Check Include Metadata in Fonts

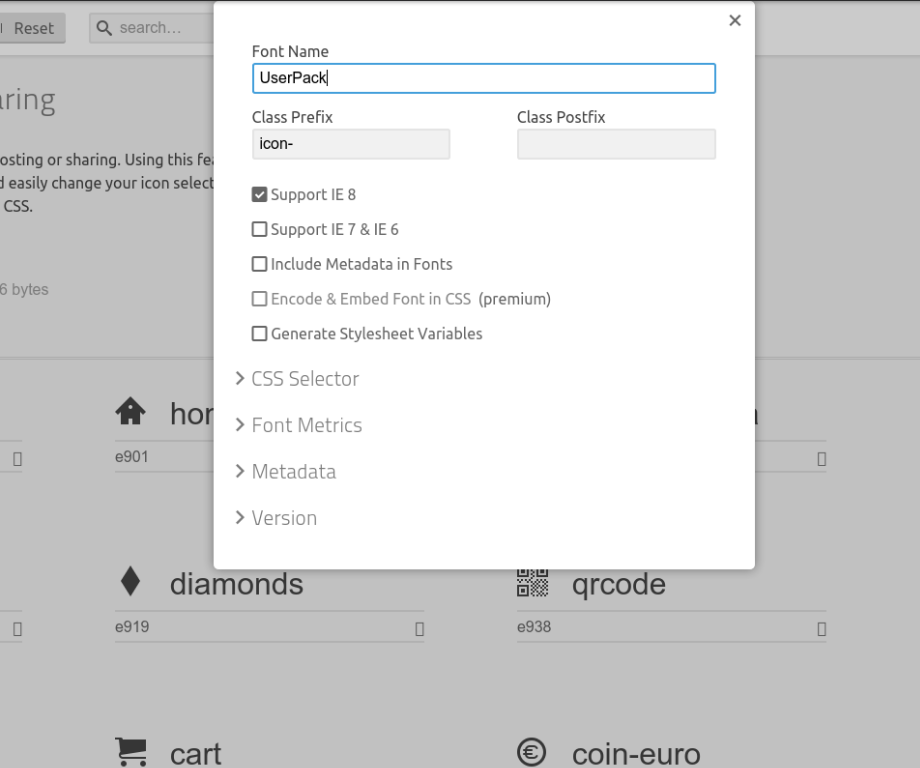coord(260,265)
